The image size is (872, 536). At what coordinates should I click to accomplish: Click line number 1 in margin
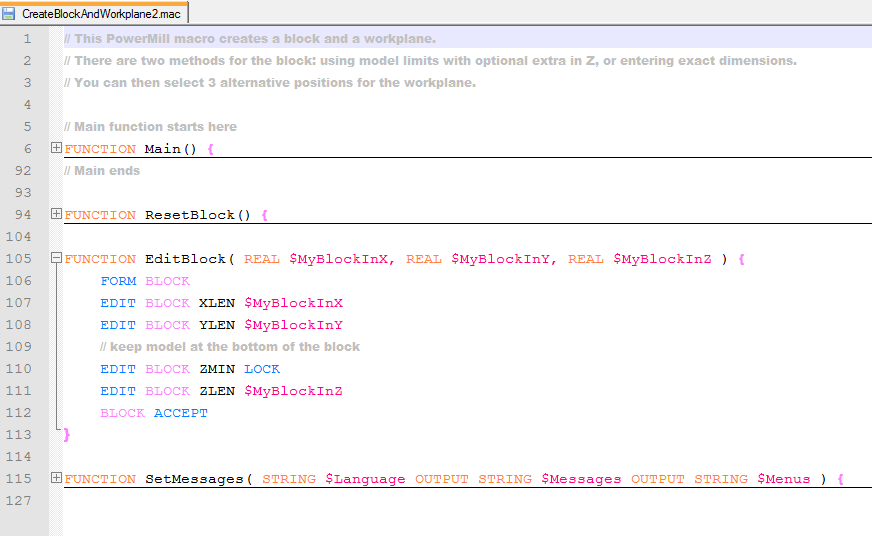click(x=27, y=39)
